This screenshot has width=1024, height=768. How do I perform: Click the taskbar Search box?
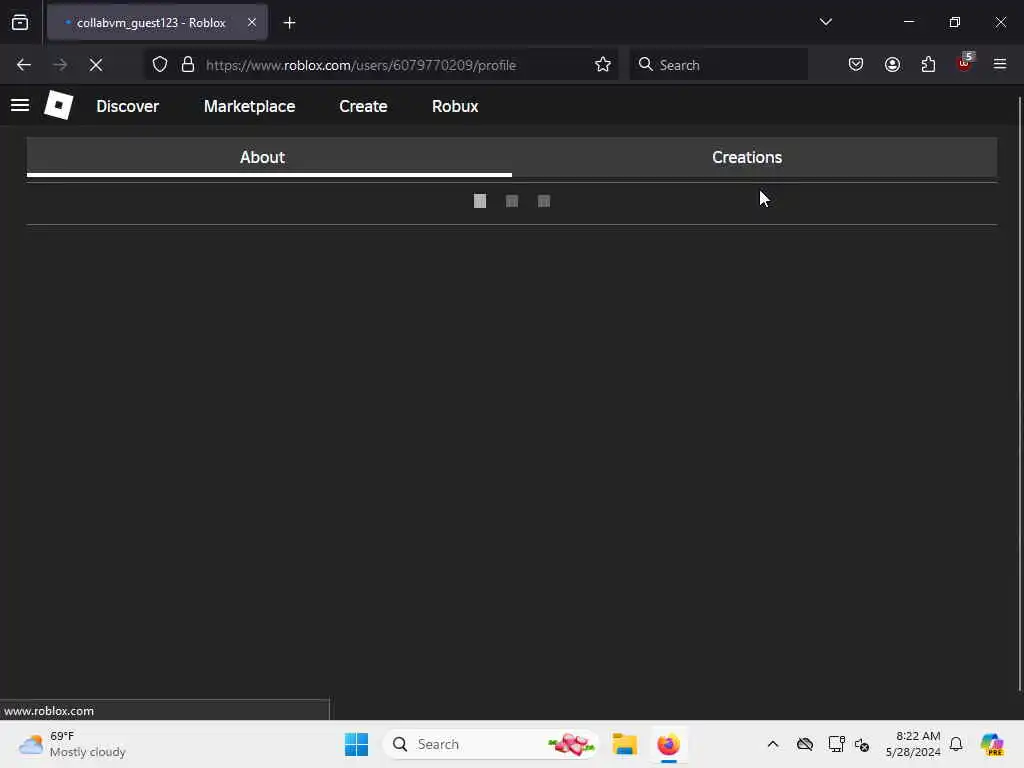click(x=490, y=744)
